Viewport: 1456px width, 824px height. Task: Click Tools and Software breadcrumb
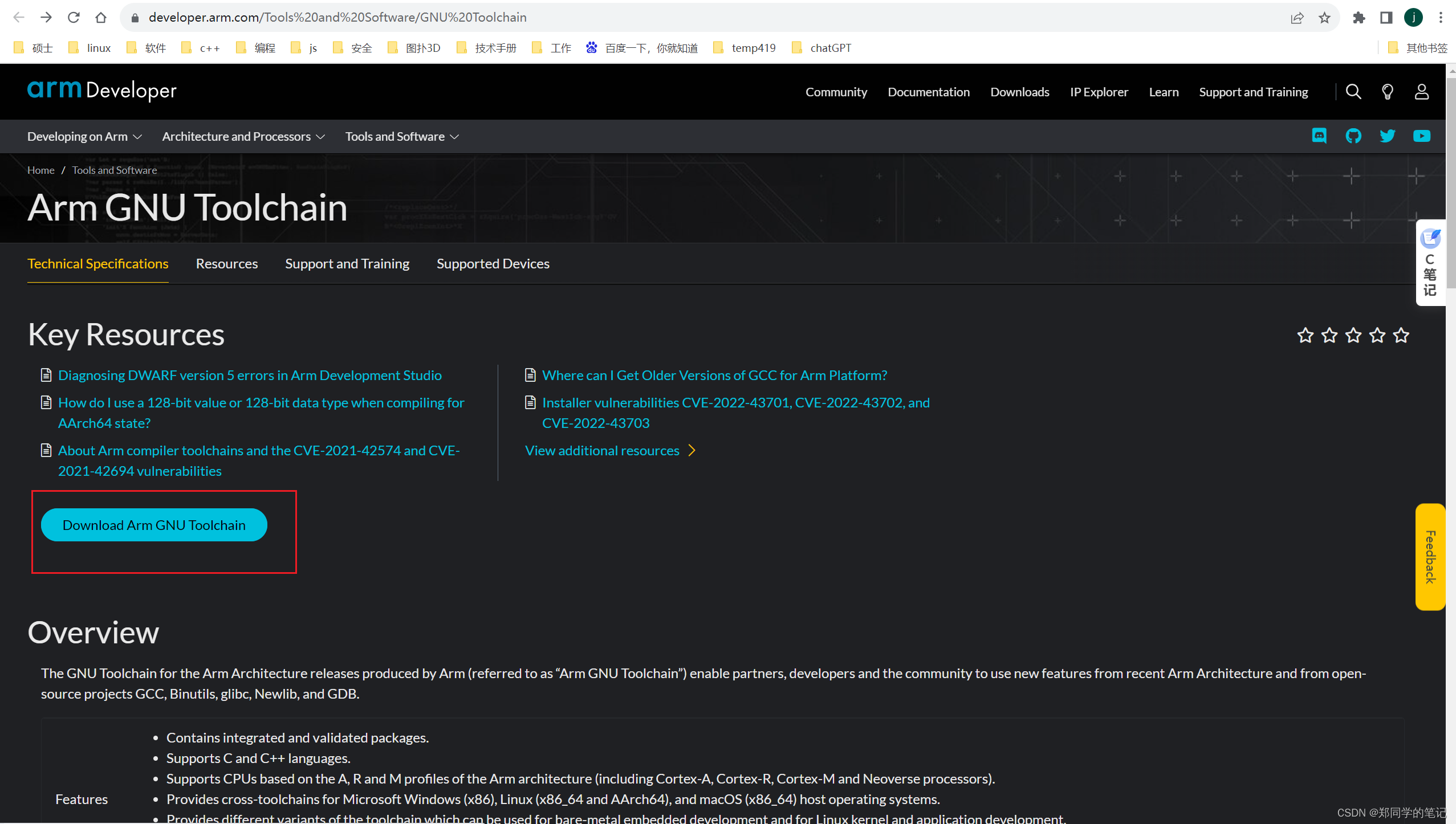(115, 170)
